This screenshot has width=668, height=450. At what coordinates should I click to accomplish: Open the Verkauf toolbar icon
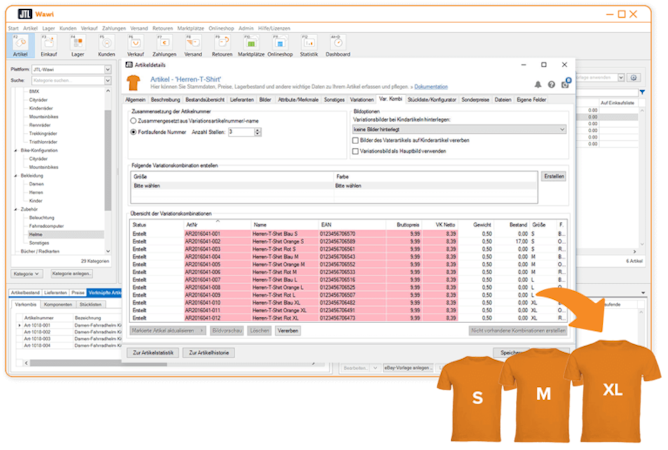tap(135, 46)
